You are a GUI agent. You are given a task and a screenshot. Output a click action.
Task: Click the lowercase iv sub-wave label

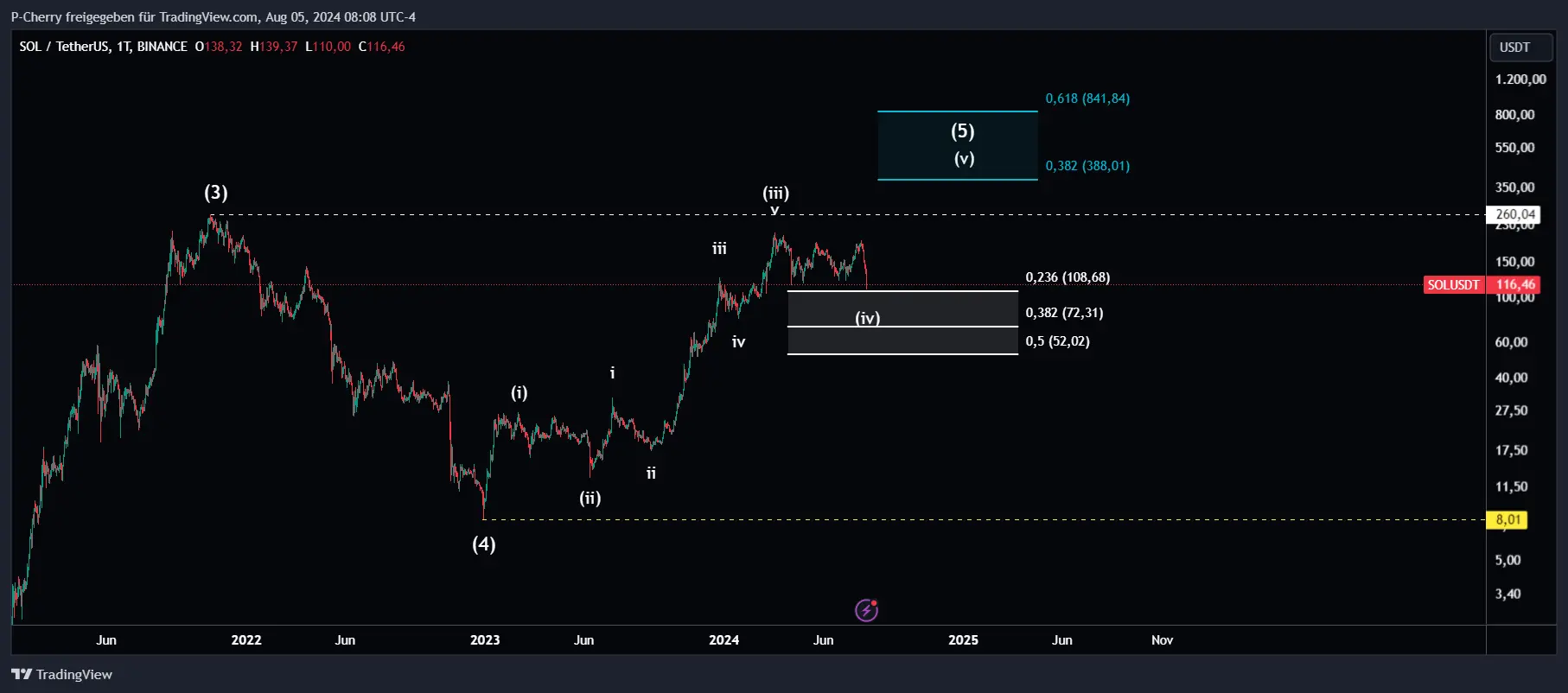738,342
